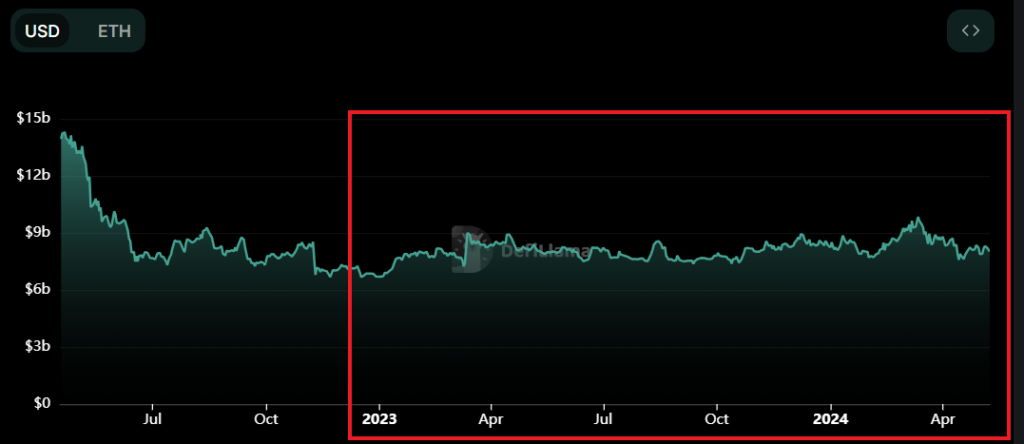
Task: Click the chart's highest peak near $15b
Action: [x=64, y=133]
